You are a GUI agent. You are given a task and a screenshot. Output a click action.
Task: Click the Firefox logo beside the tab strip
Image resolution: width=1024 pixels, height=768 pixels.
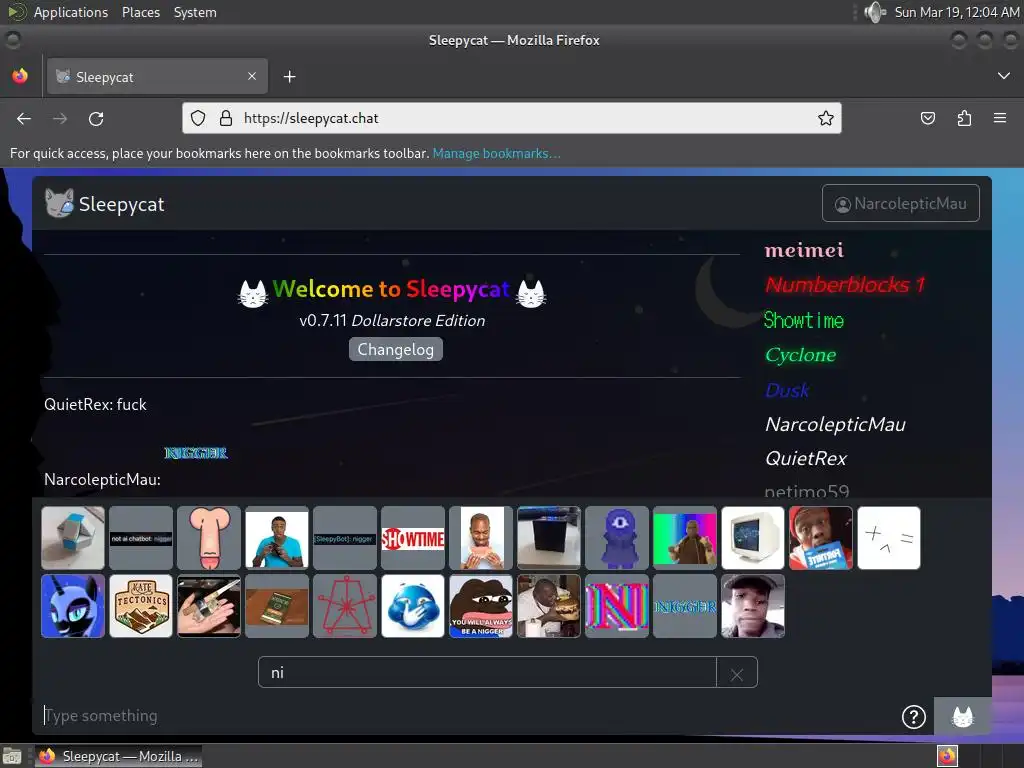click(20, 76)
